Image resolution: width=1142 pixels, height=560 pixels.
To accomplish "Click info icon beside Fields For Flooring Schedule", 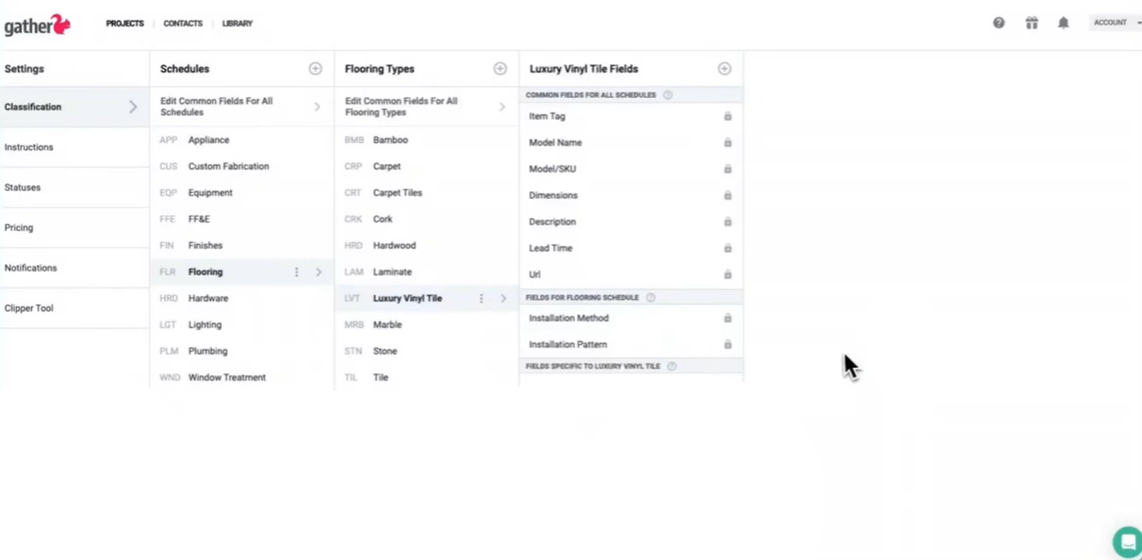I will [650, 297].
